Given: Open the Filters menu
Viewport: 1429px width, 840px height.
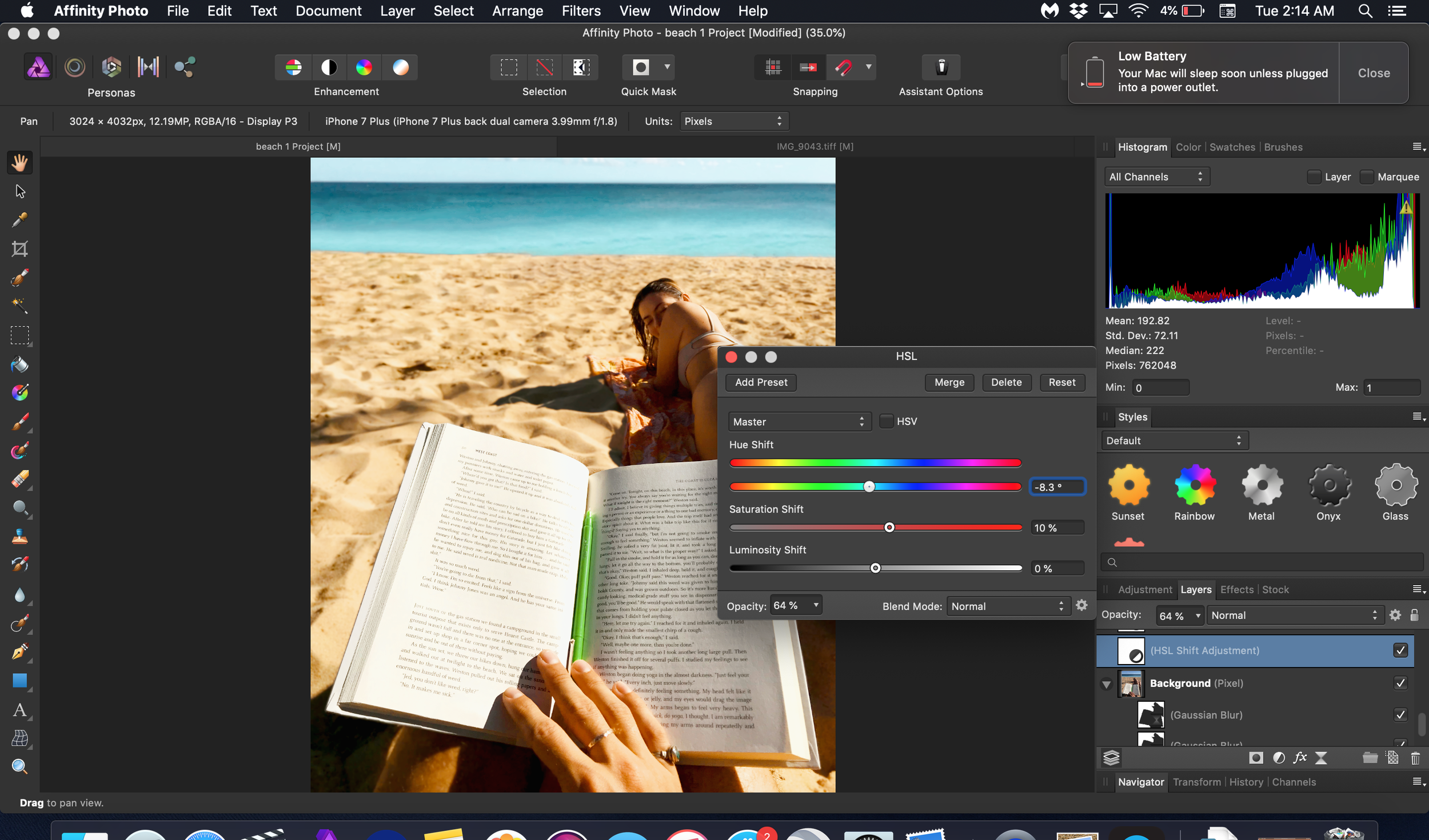Looking at the screenshot, I should (x=581, y=11).
